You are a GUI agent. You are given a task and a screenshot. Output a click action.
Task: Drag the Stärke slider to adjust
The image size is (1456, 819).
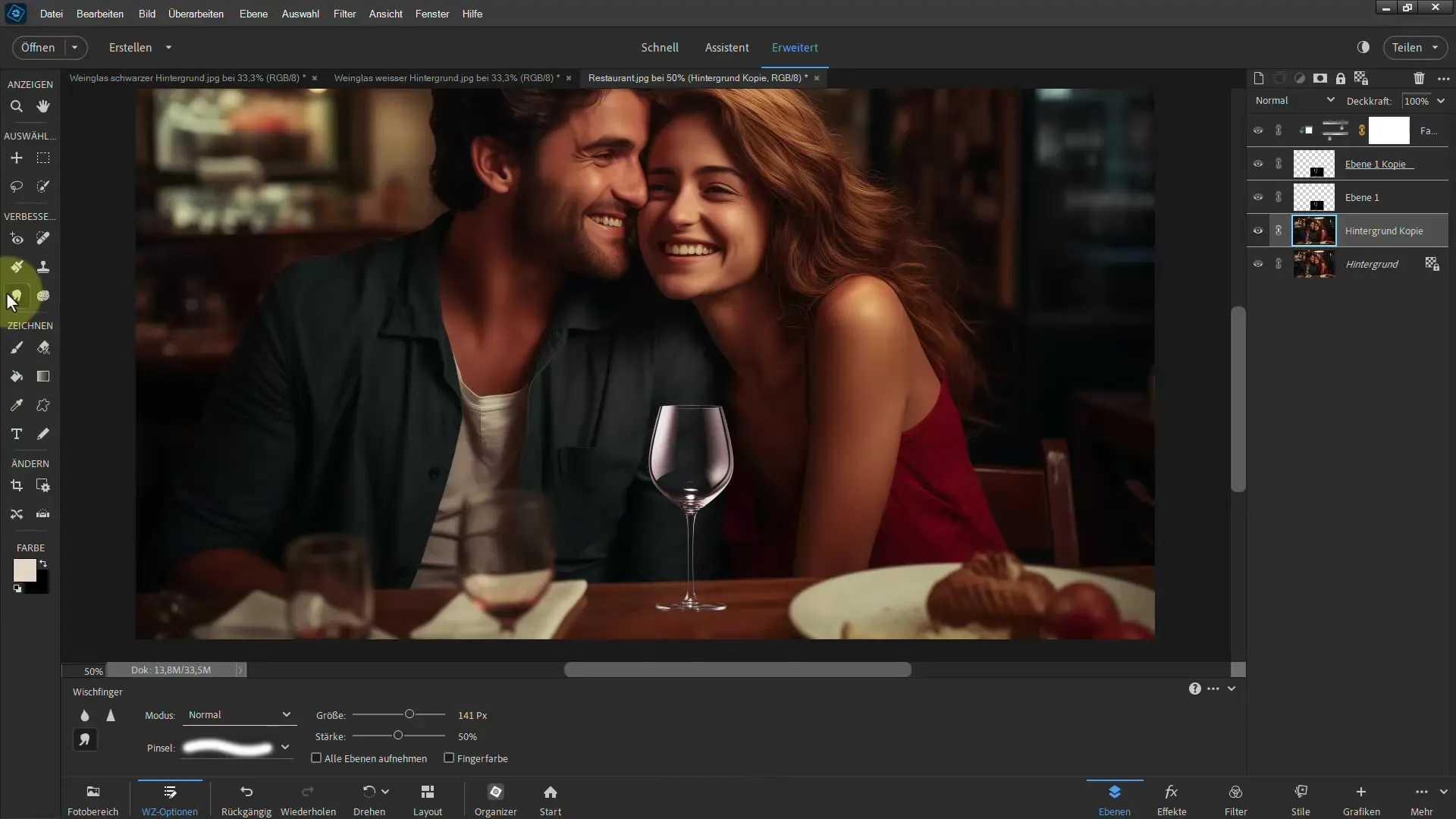pyautogui.click(x=398, y=735)
